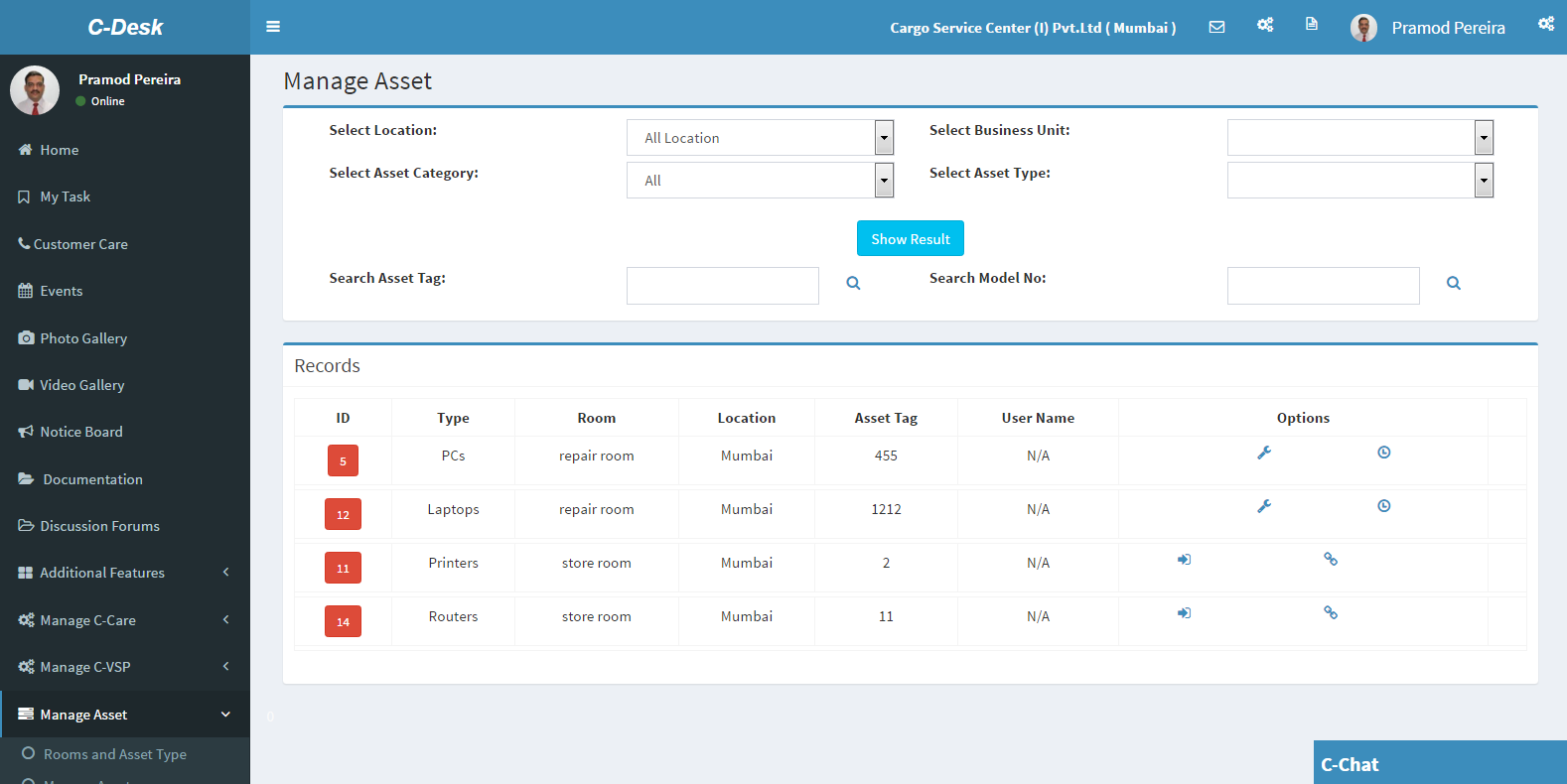Toggle the sidebar with the hamburger icon
This screenshot has height=784, width=1567.
[273, 27]
